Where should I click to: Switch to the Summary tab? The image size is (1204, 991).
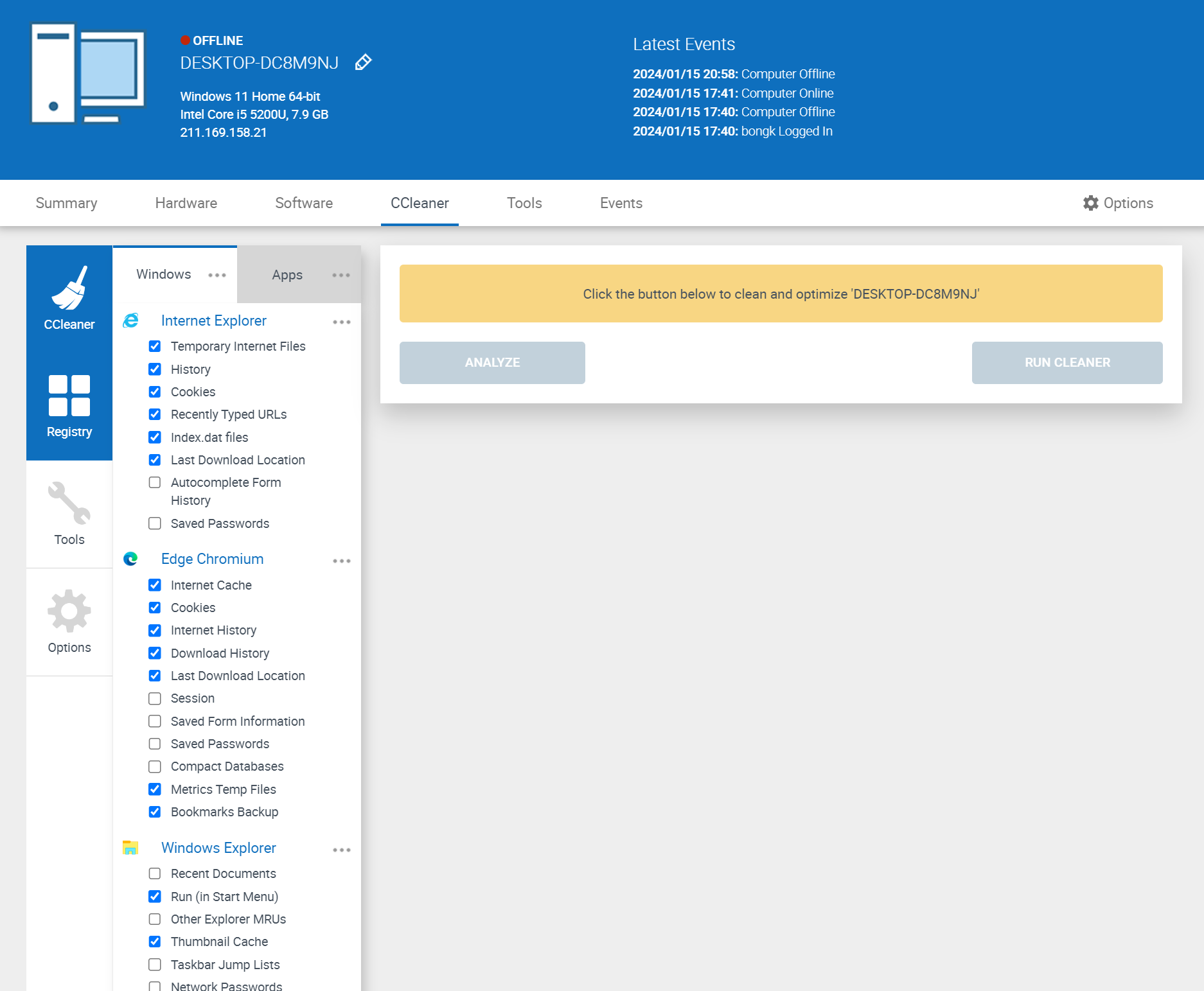coord(67,203)
